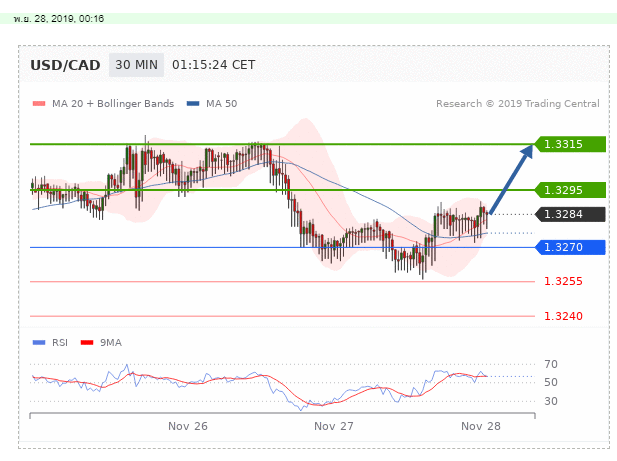
Task: Click the 1.3295 resistance price tag
Action: (x=570, y=190)
